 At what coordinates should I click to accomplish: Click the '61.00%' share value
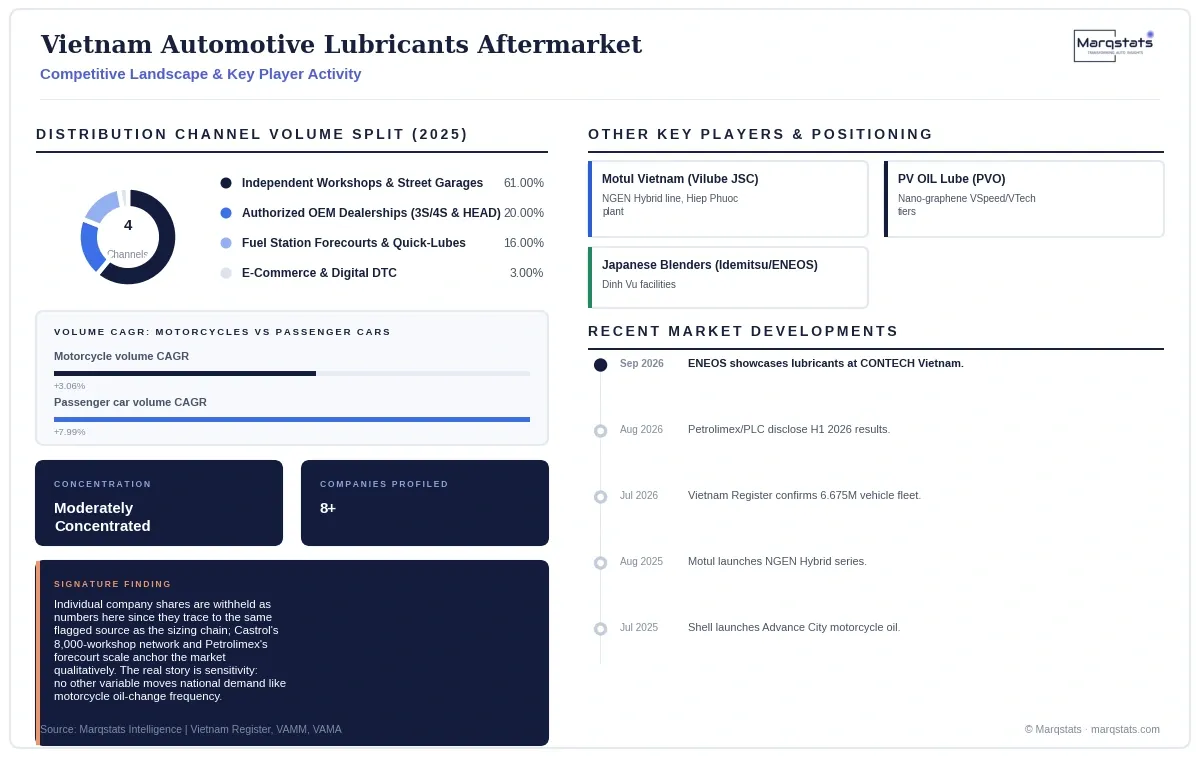(524, 183)
